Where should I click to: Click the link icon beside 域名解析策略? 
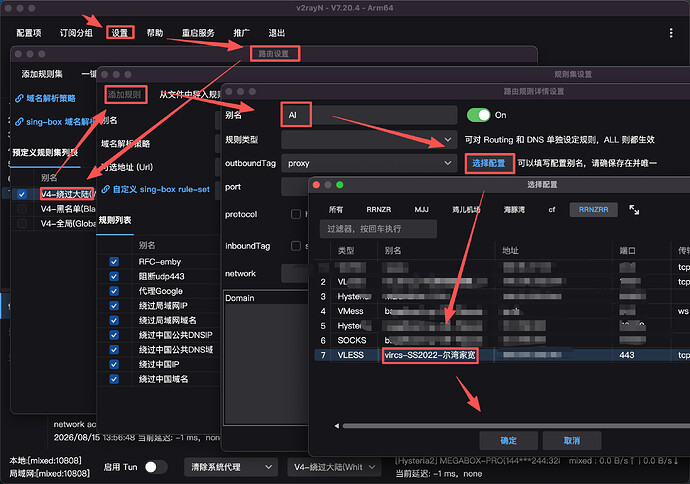19,99
